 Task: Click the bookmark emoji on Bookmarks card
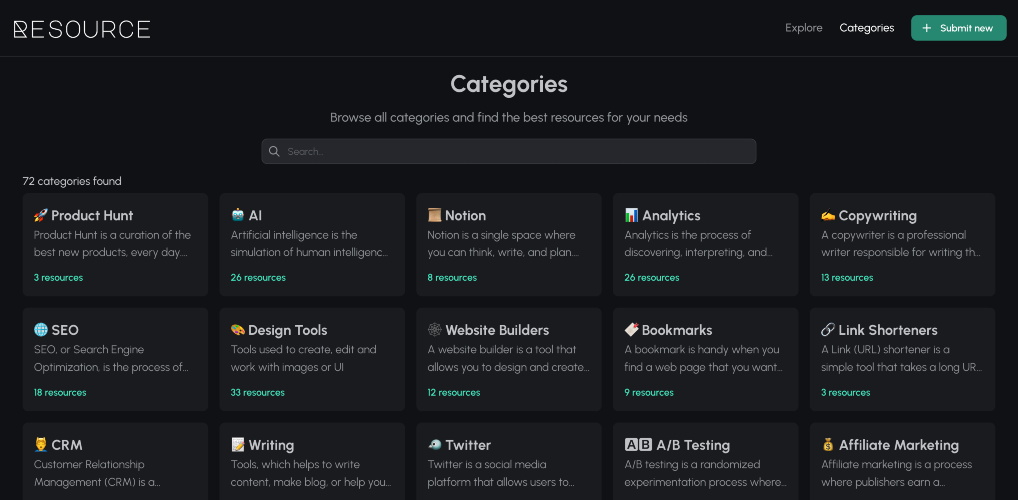tap(632, 330)
